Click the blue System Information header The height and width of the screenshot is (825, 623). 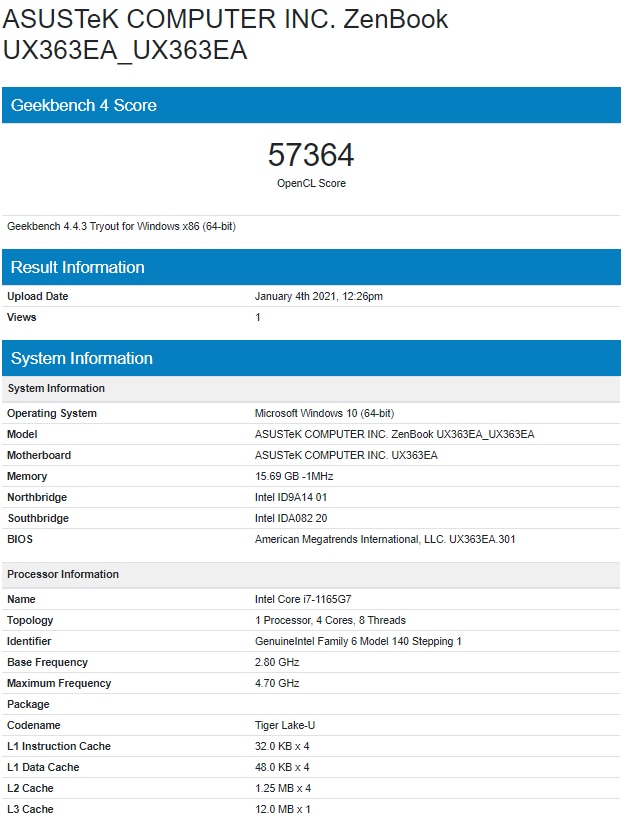[x=312, y=358]
